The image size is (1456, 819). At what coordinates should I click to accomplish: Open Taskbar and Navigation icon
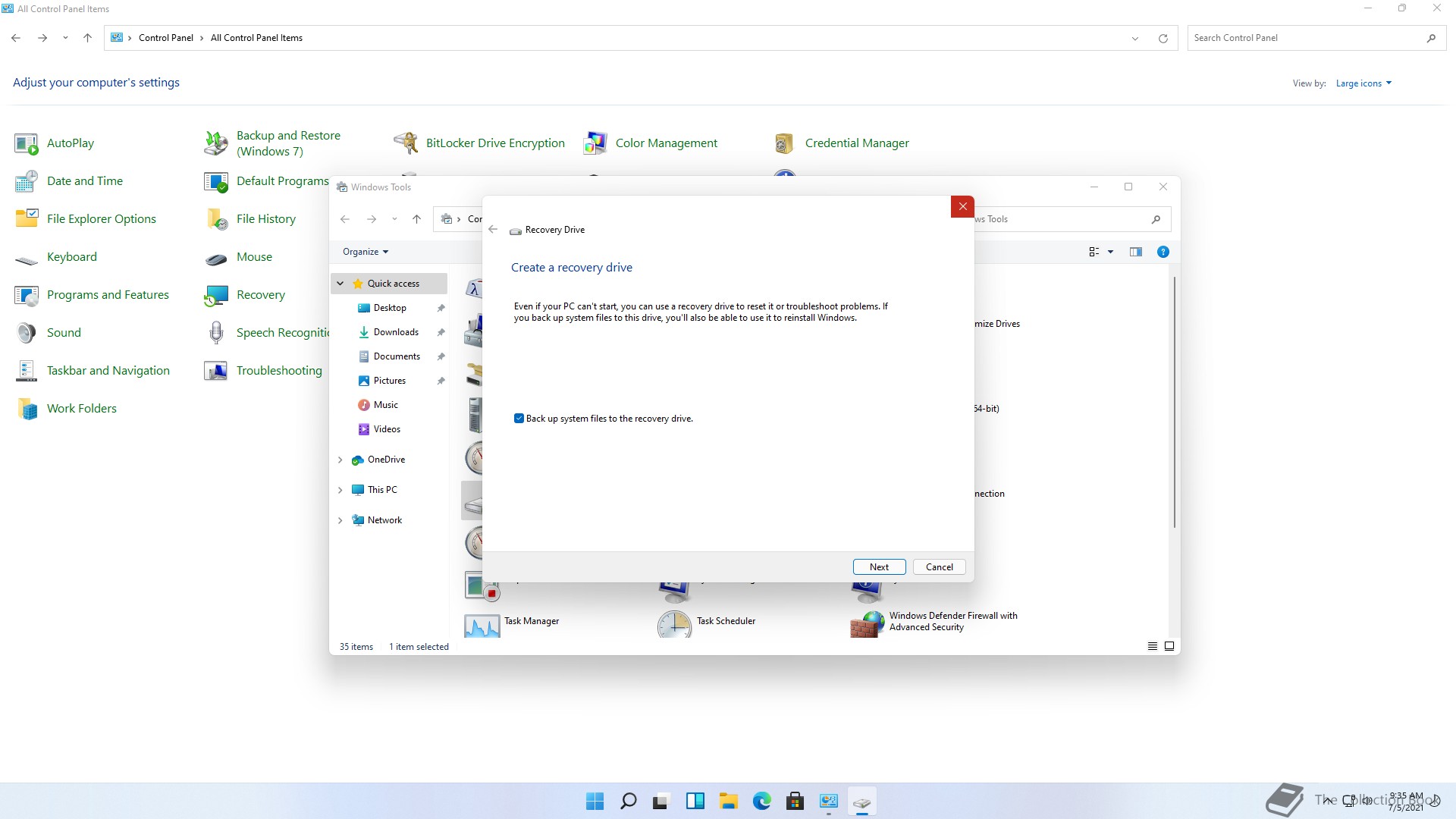(27, 371)
